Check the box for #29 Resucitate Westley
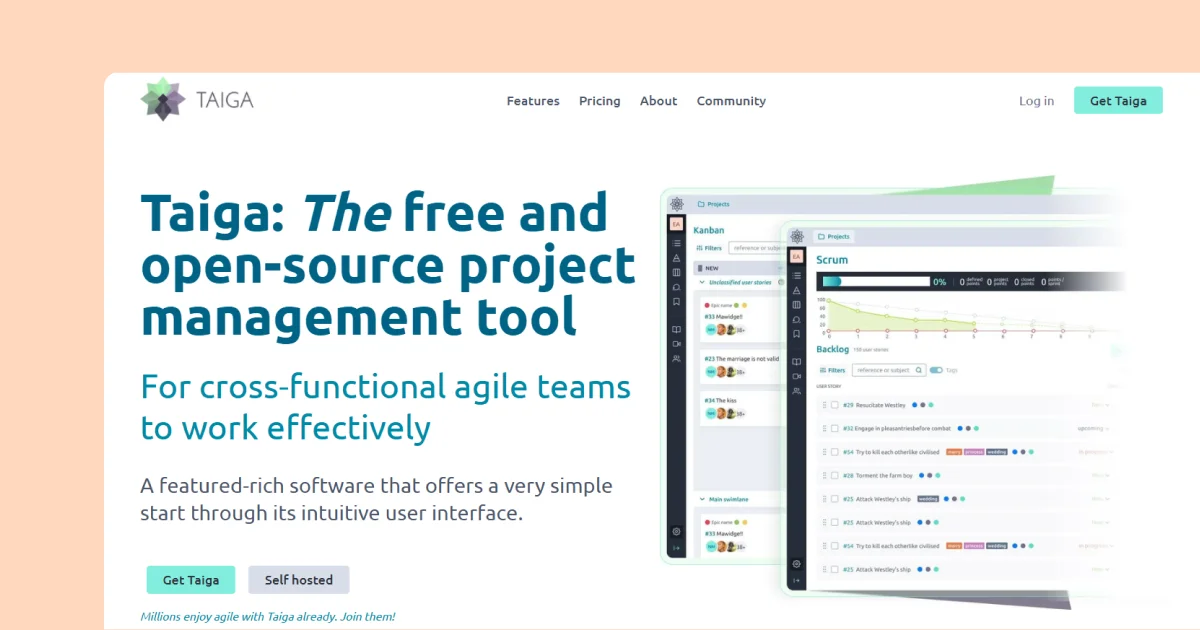Viewport: 1200px width, 630px height. [x=835, y=405]
